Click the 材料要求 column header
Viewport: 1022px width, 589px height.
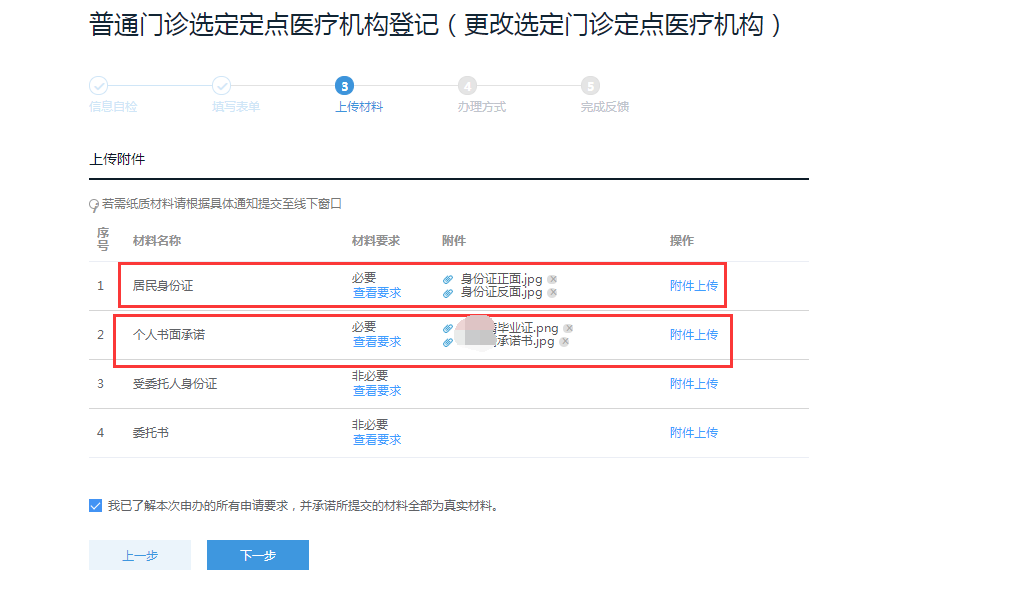(376, 240)
